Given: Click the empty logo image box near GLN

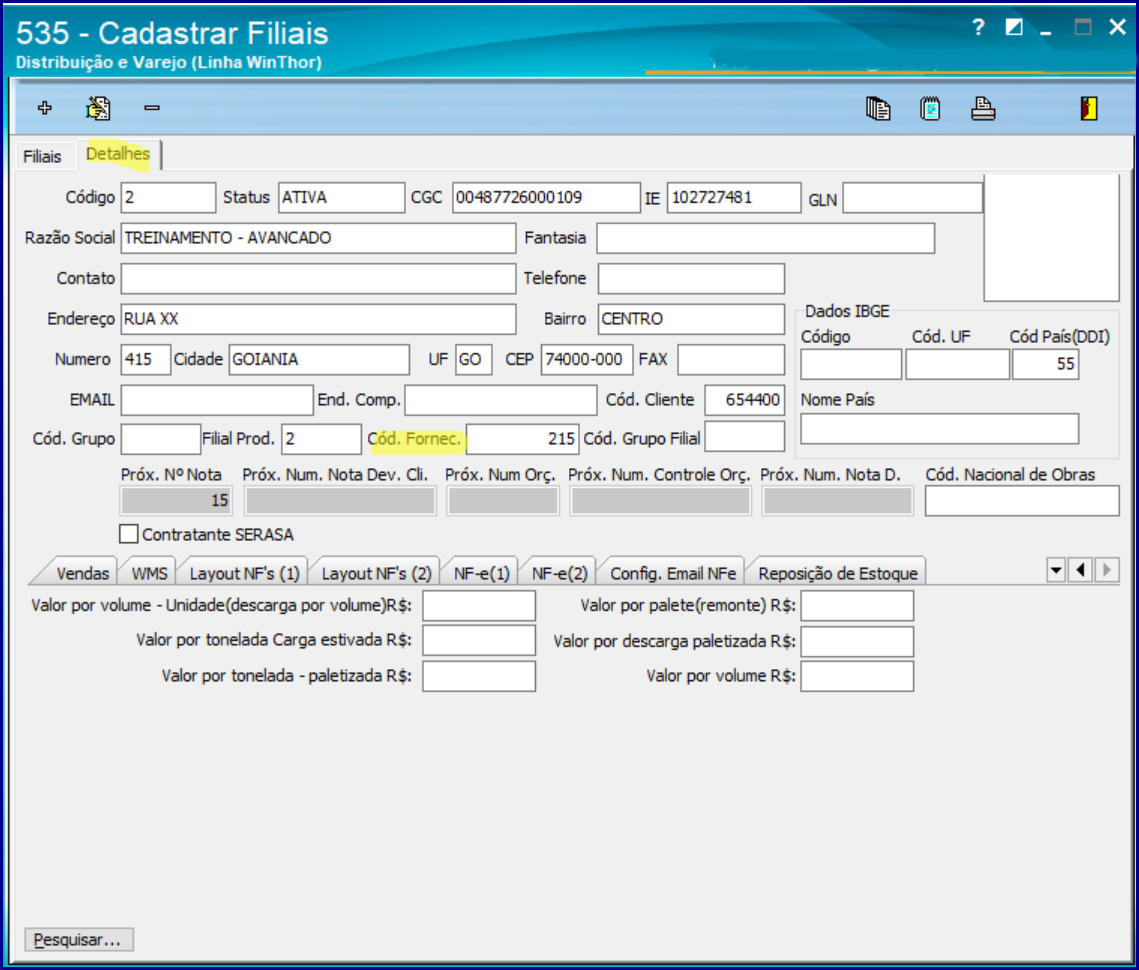Looking at the screenshot, I should (1051, 238).
